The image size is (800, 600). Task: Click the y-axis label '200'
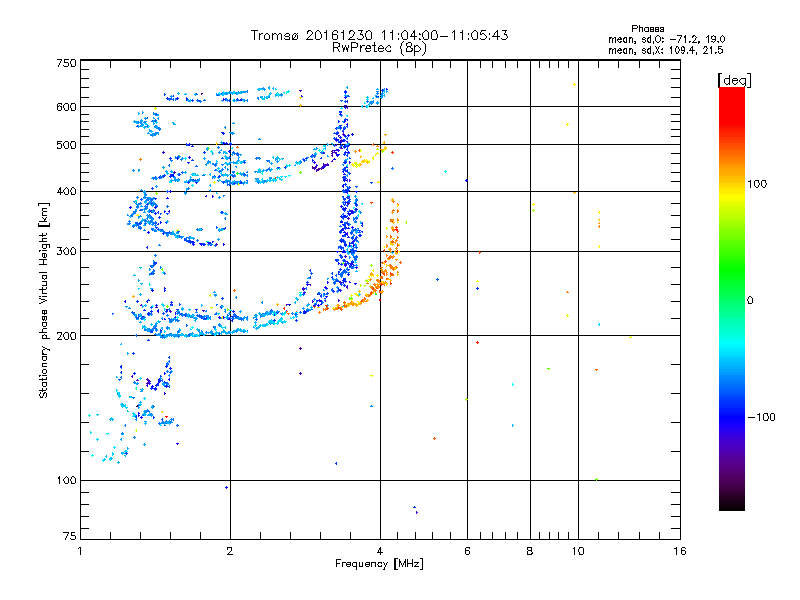[x=66, y=336]
